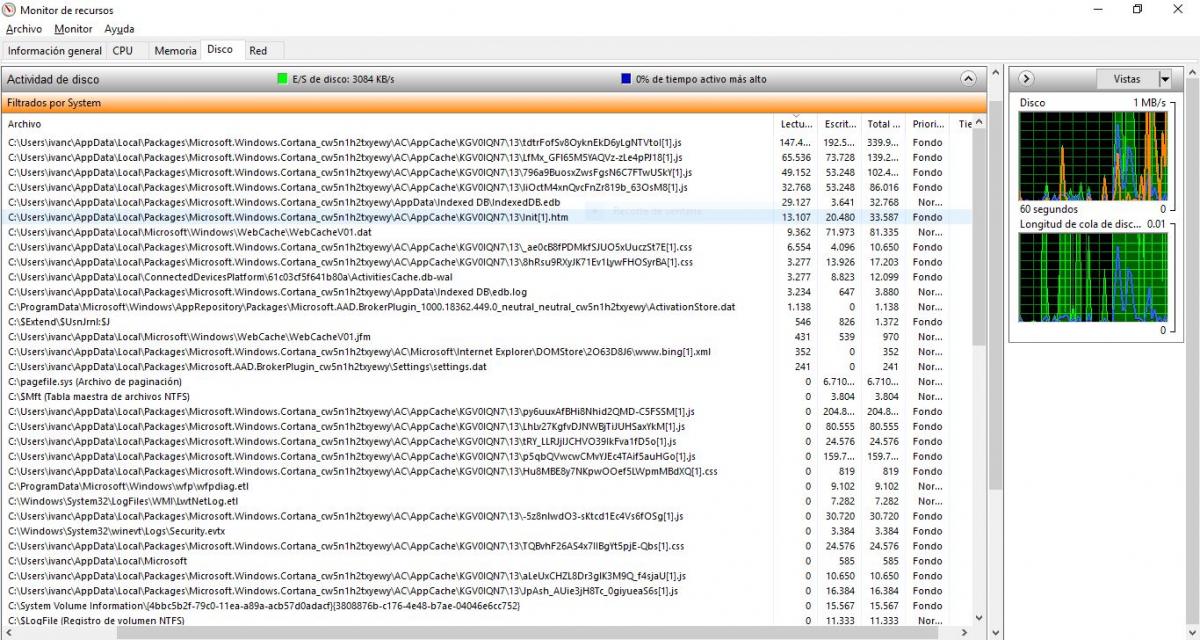1200x640 pixels.
Task: Select the C:\$Mft NTFS table row
Action: [487, 397]
